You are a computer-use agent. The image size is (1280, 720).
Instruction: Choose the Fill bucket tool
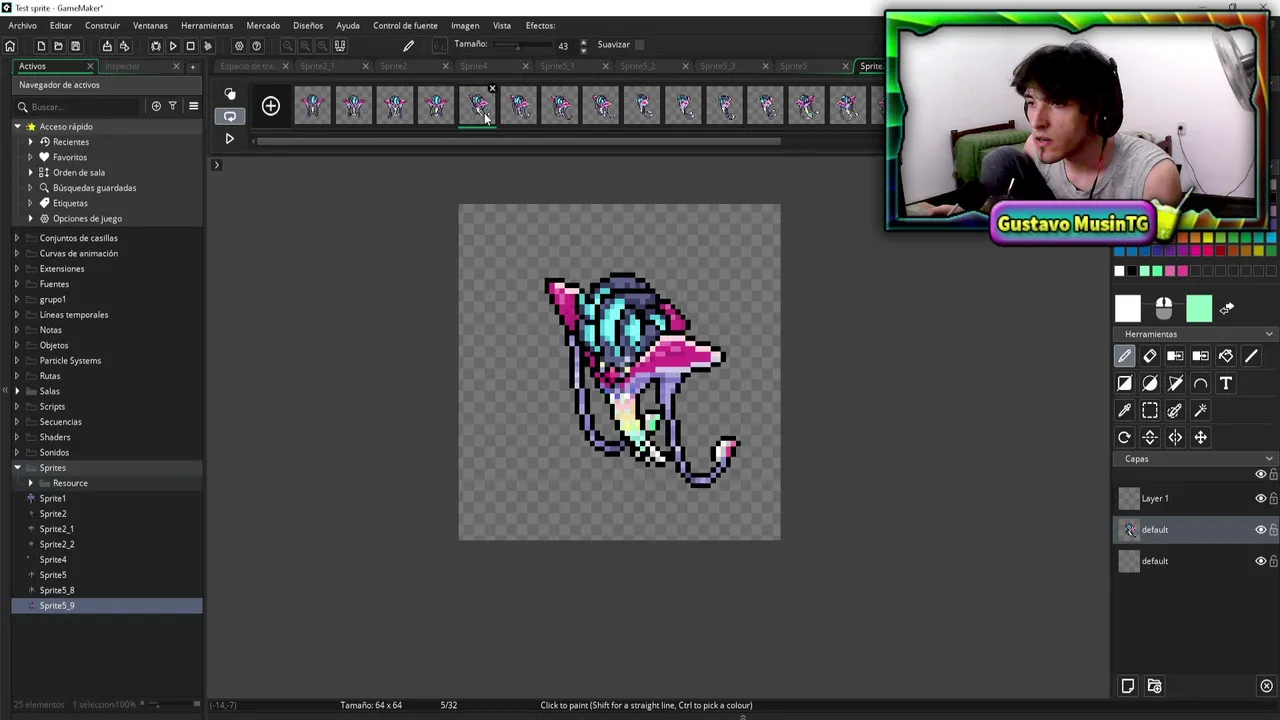click(x=1226, y=356)
